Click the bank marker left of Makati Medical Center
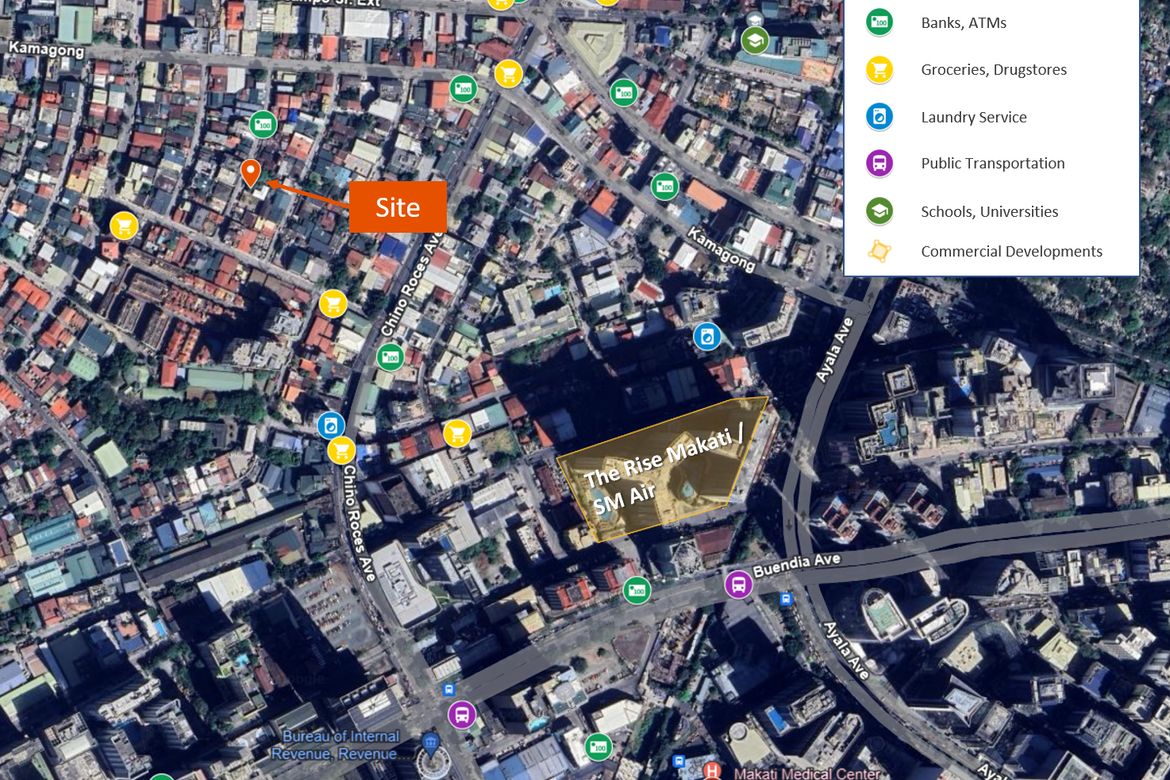The image size is (1170, 780). click(x=598, y=746)
